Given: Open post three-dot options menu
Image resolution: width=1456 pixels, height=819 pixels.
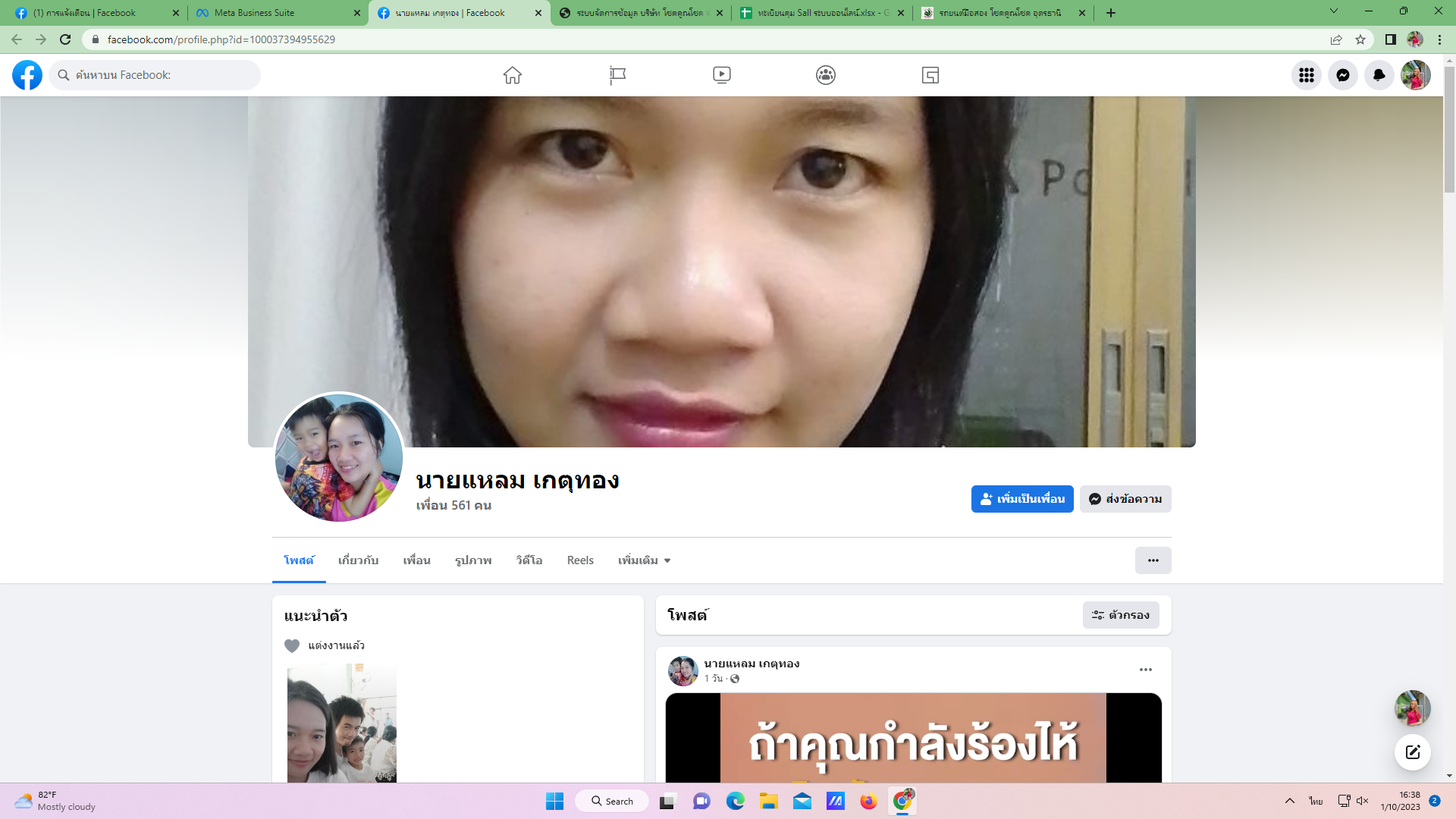Looking at the screenshot, I should 1145,670.
